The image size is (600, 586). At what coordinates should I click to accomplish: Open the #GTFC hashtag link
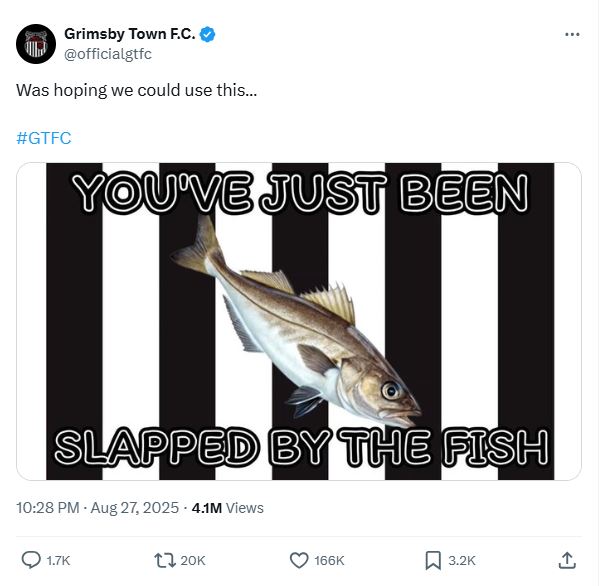44,138
